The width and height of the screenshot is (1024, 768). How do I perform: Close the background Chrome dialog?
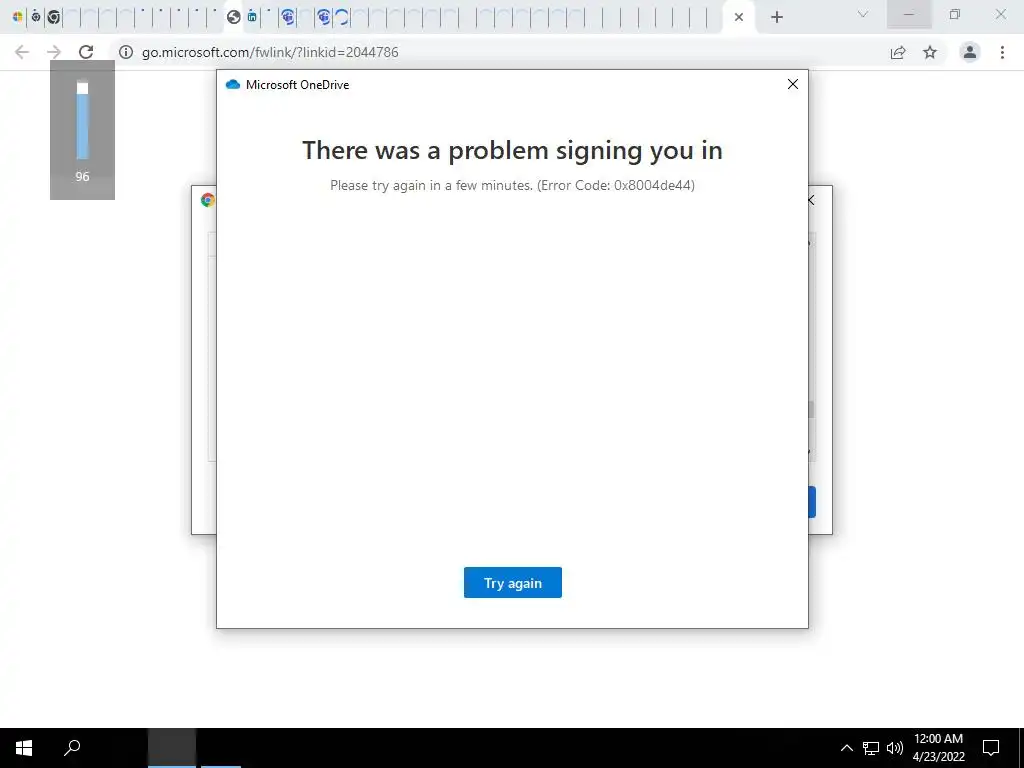812,200
